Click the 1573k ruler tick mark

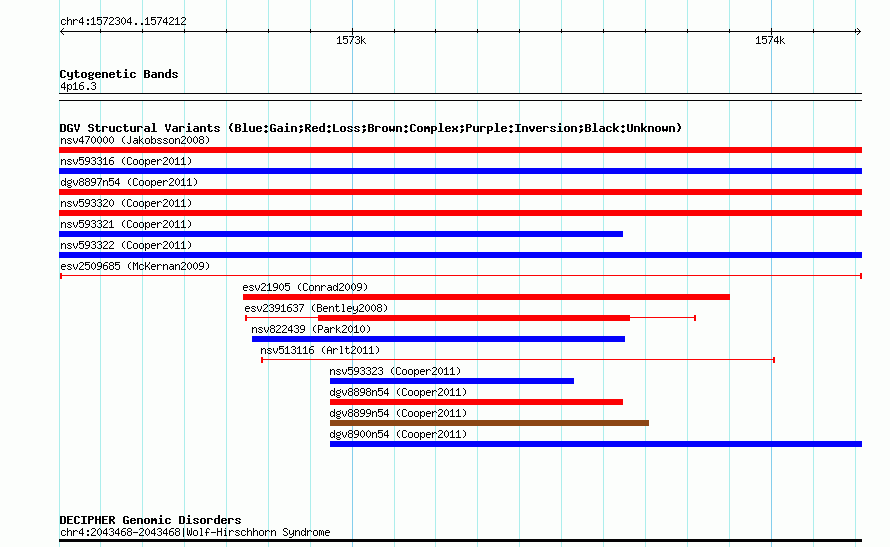(352, 30)
